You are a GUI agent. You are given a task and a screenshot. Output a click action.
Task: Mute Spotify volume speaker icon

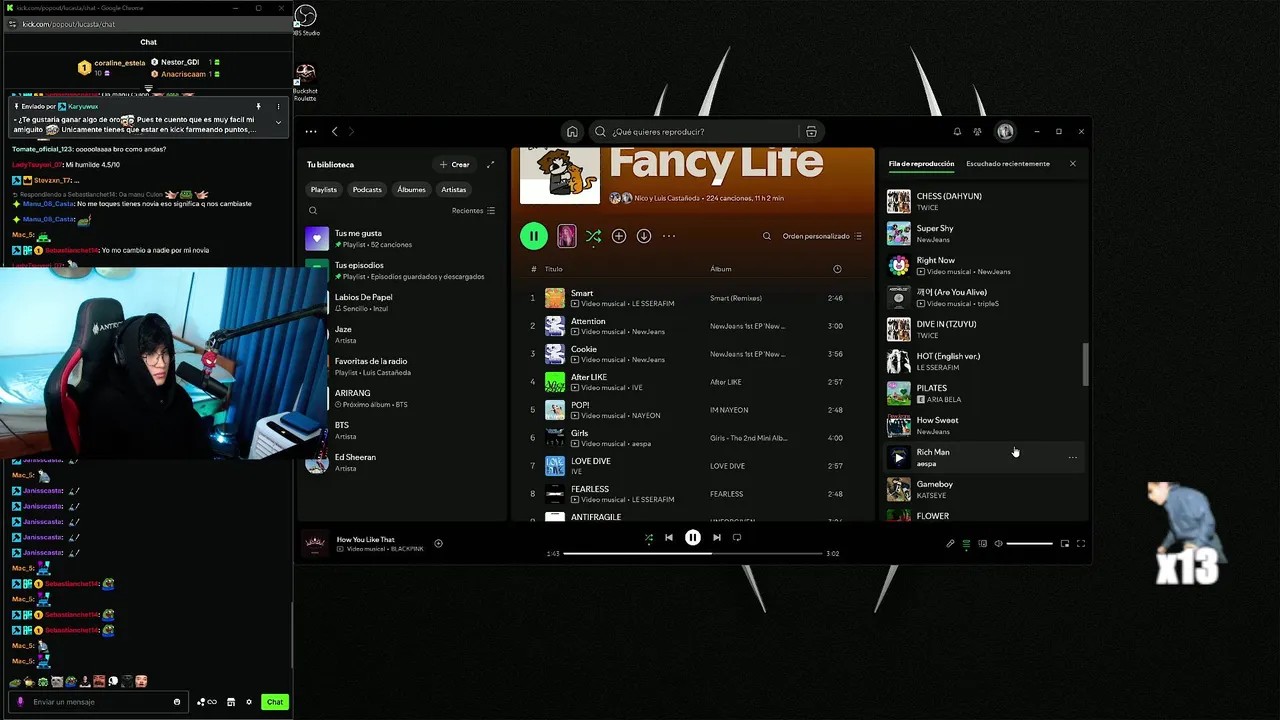998,543
